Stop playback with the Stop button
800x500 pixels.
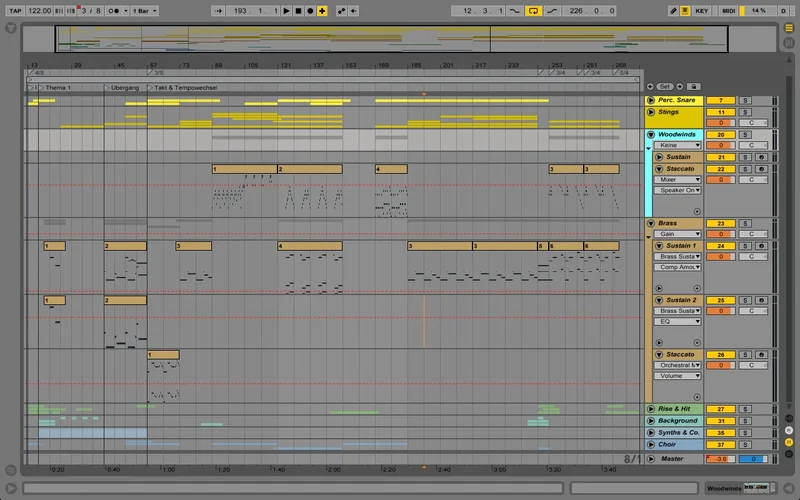(x=298, y=11)
